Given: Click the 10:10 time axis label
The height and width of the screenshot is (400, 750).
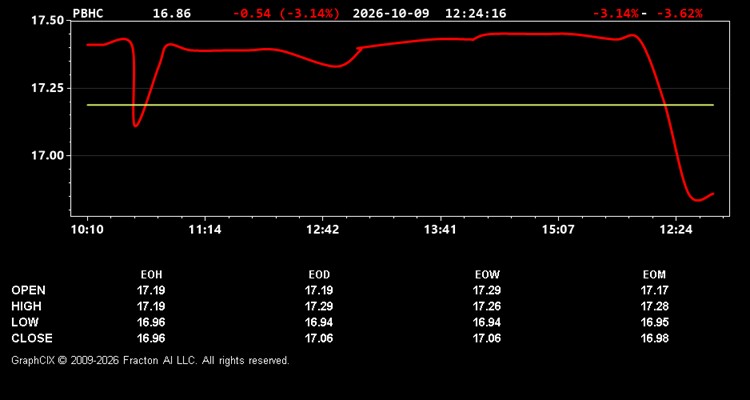Looking at the screenshot, I should [87, 230].
